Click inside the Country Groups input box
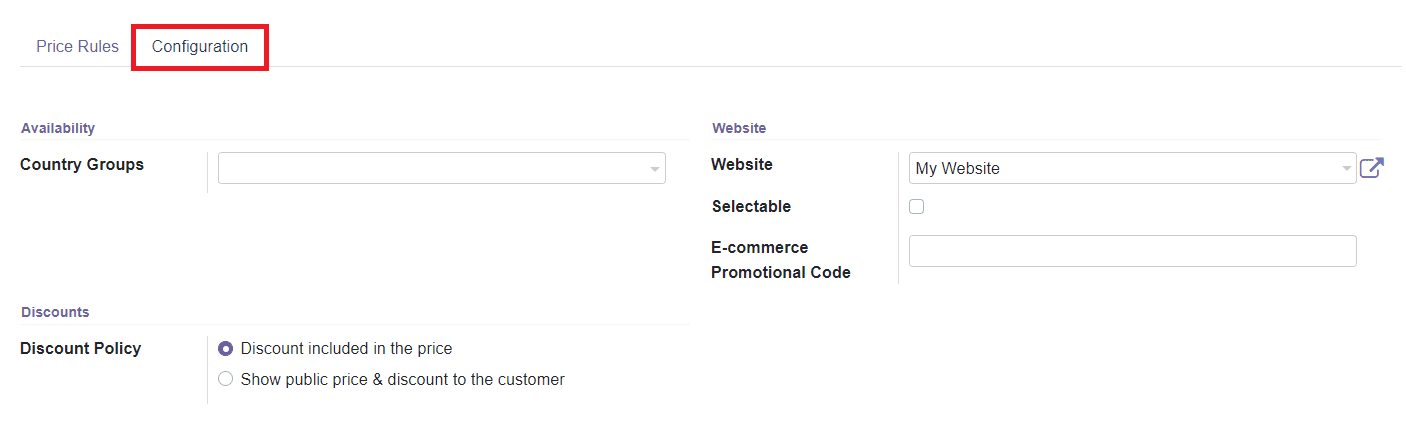This screenshot has height=448, width=1406. [430, 168]
